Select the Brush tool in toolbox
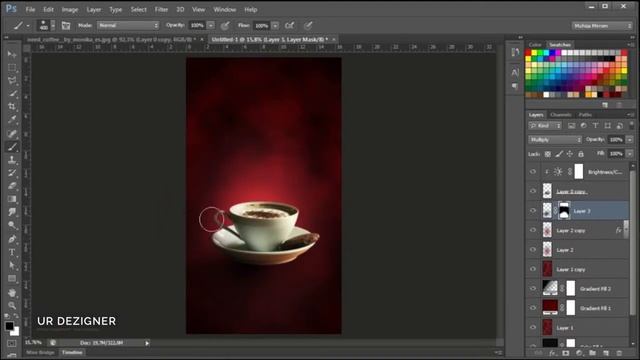Image resolution: width=640 pixels, height=360 pixels. coord(12,147)
